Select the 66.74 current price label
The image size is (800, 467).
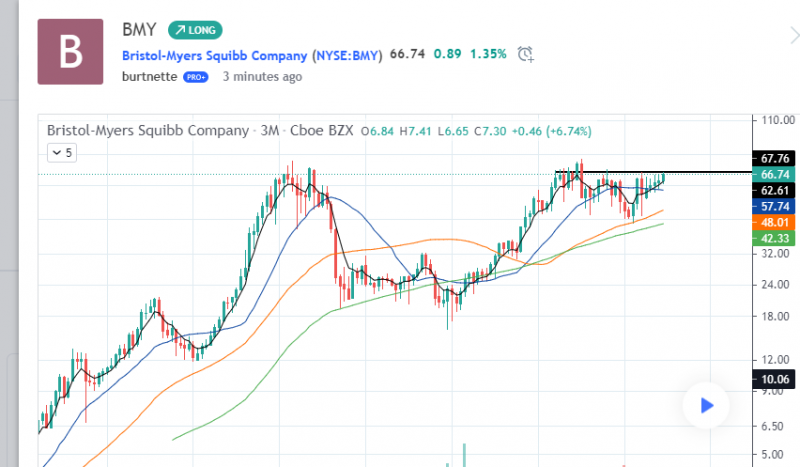[x=775, y=174]
